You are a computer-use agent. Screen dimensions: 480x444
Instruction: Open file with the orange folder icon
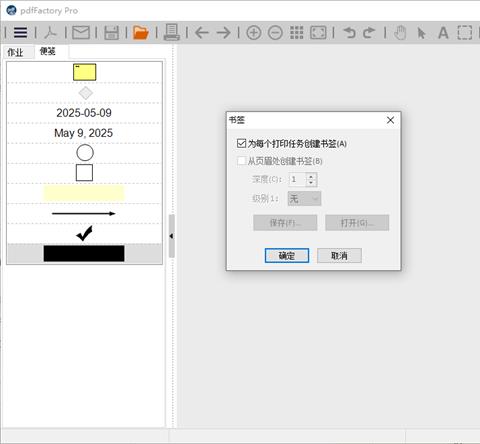pos(141,32)
